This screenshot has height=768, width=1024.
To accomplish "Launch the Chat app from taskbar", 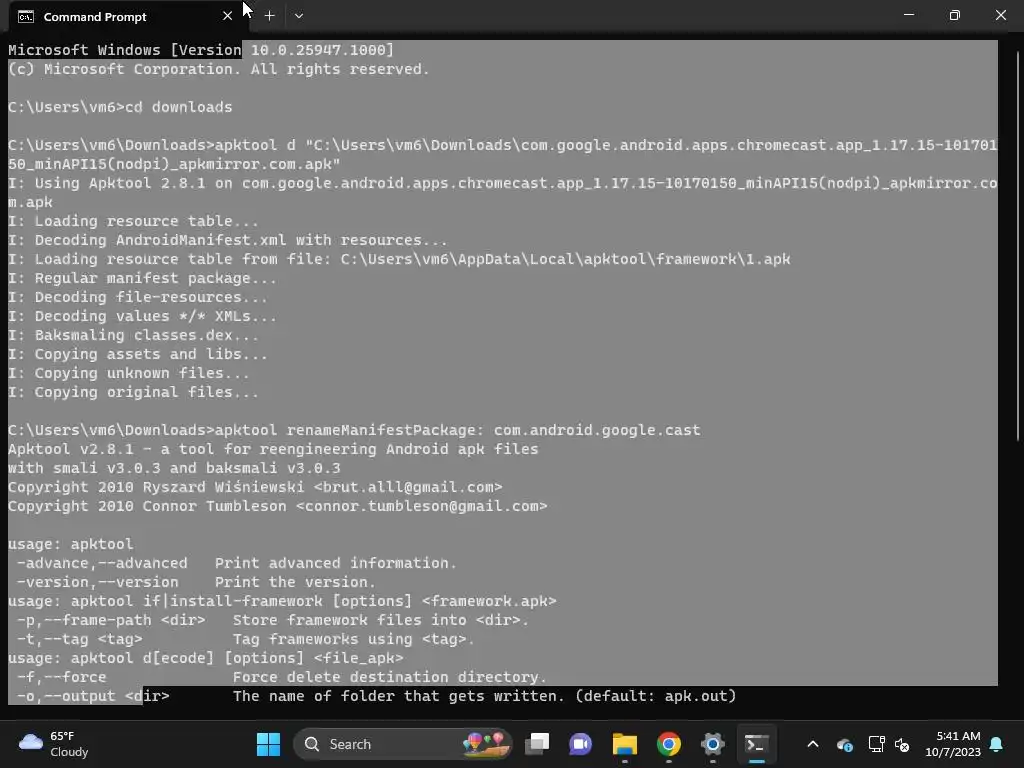I will point(581,744).
